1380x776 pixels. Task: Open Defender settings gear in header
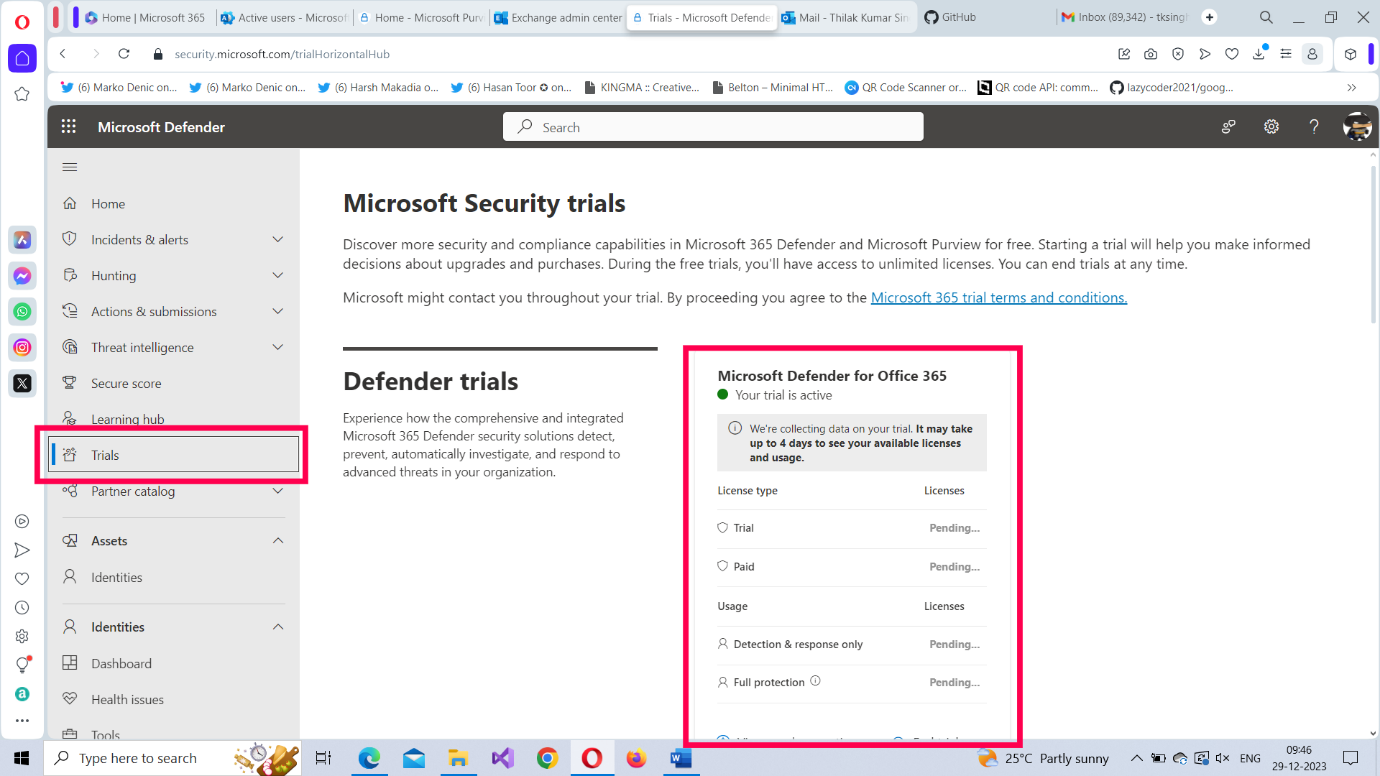point(1271,127)
